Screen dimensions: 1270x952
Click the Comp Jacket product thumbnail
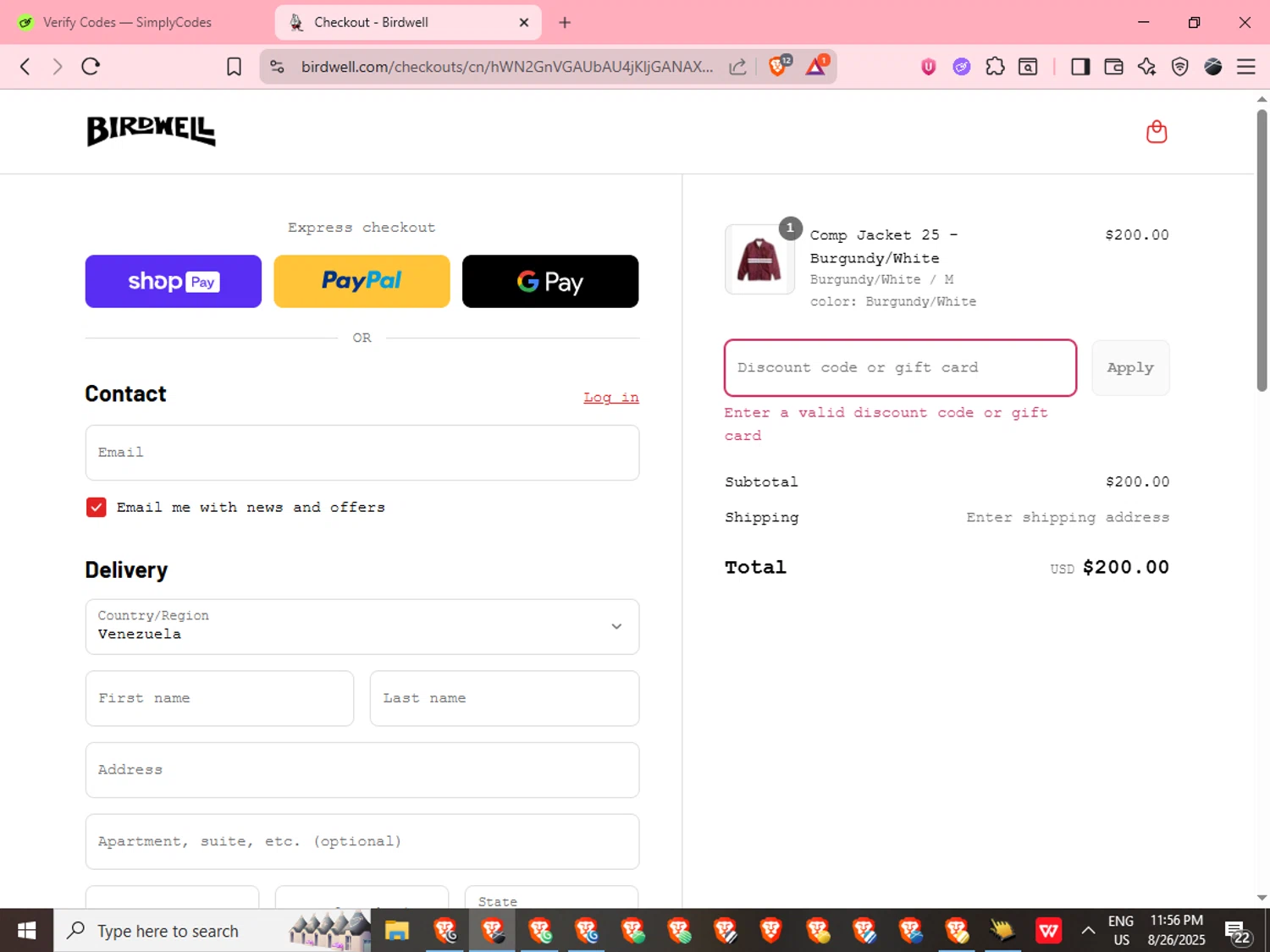(x=759, y=259)
